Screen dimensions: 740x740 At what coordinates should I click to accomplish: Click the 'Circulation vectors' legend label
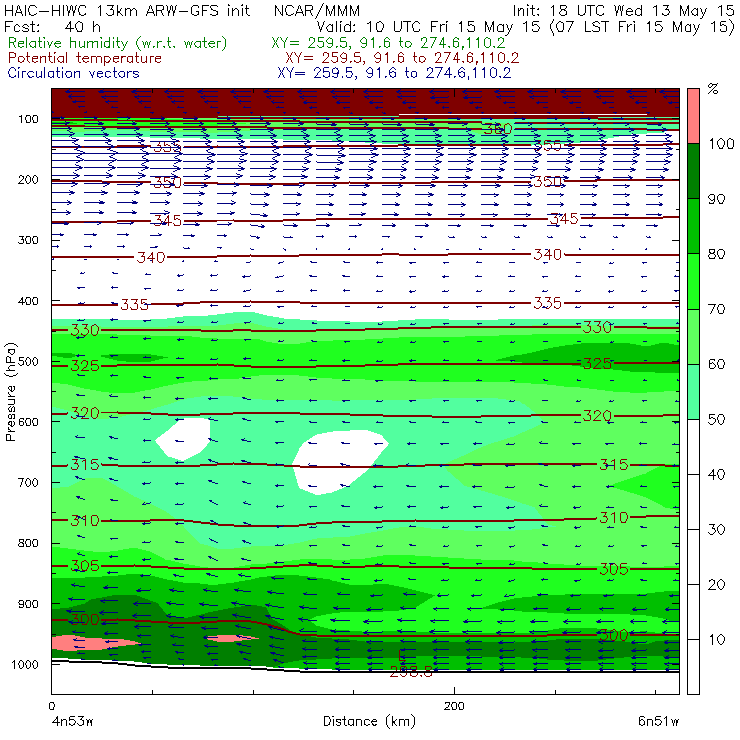point(73,73)
